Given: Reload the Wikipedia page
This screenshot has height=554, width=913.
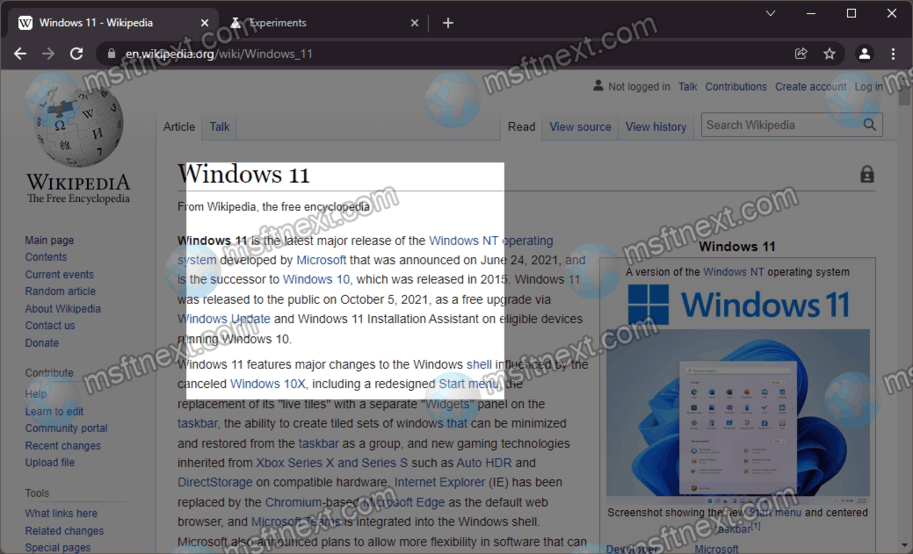Looking at the screenshot, I should pyautogui.click(x=76, y=54).
